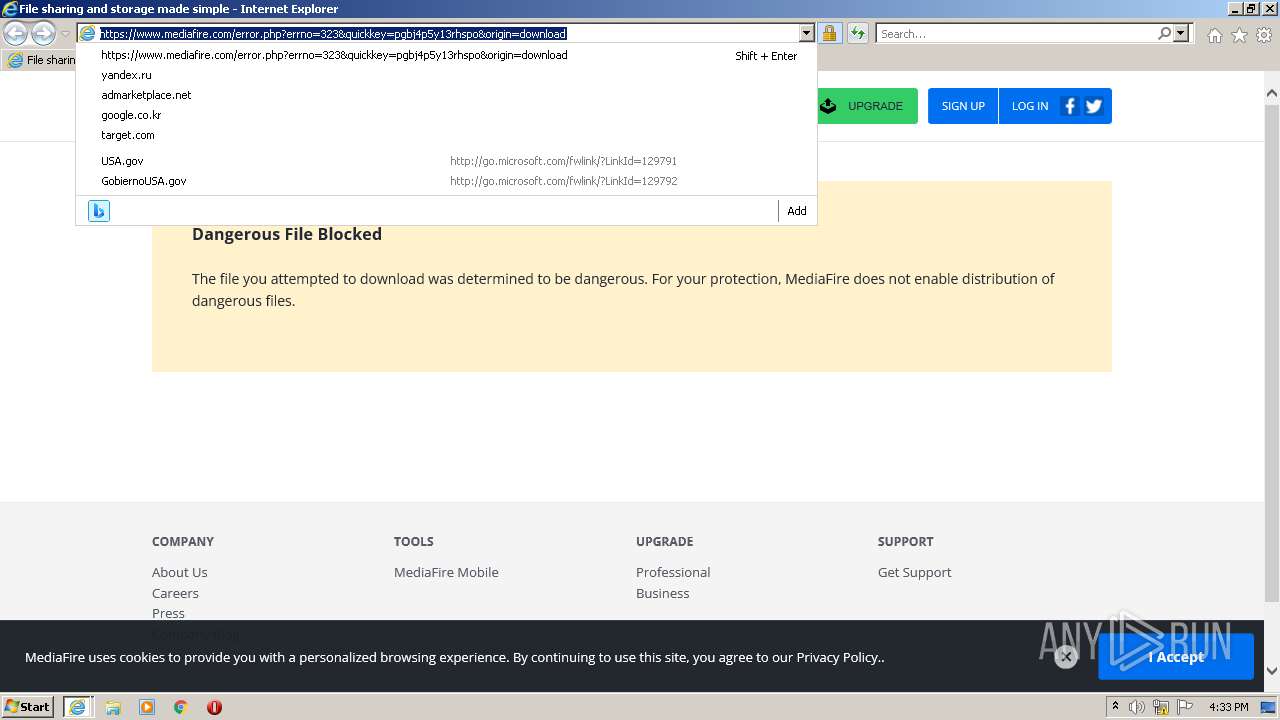
Task: Click the Twitter login icon
Action: (x=1094, y=106)
